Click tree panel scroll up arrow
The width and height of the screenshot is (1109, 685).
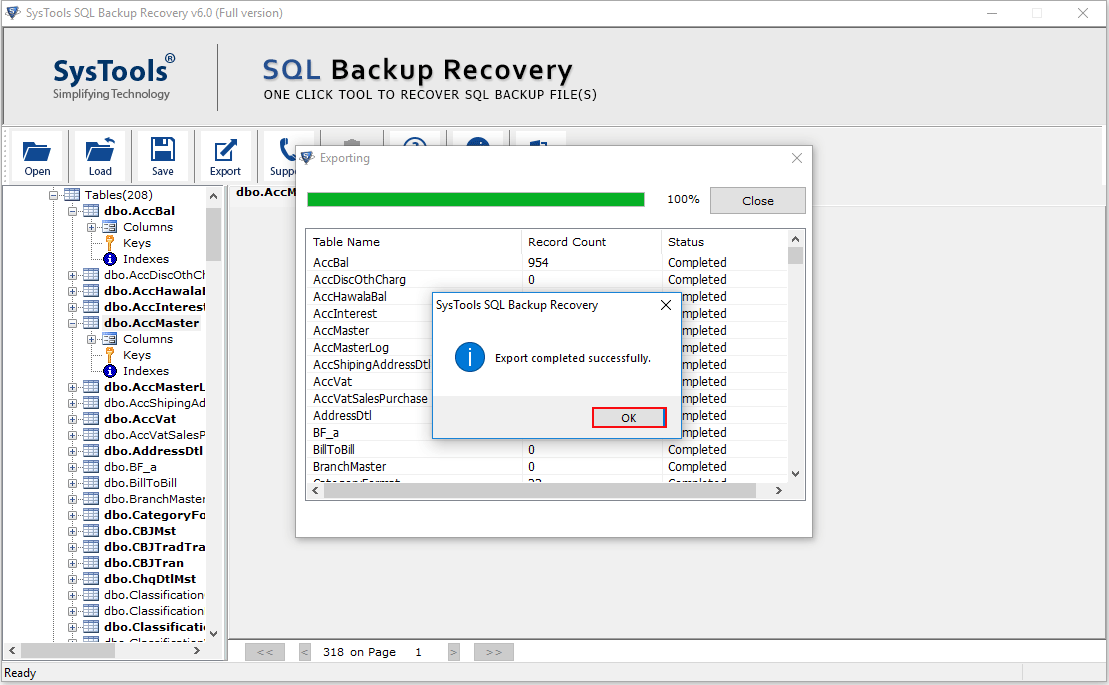[x=214, y=196]
